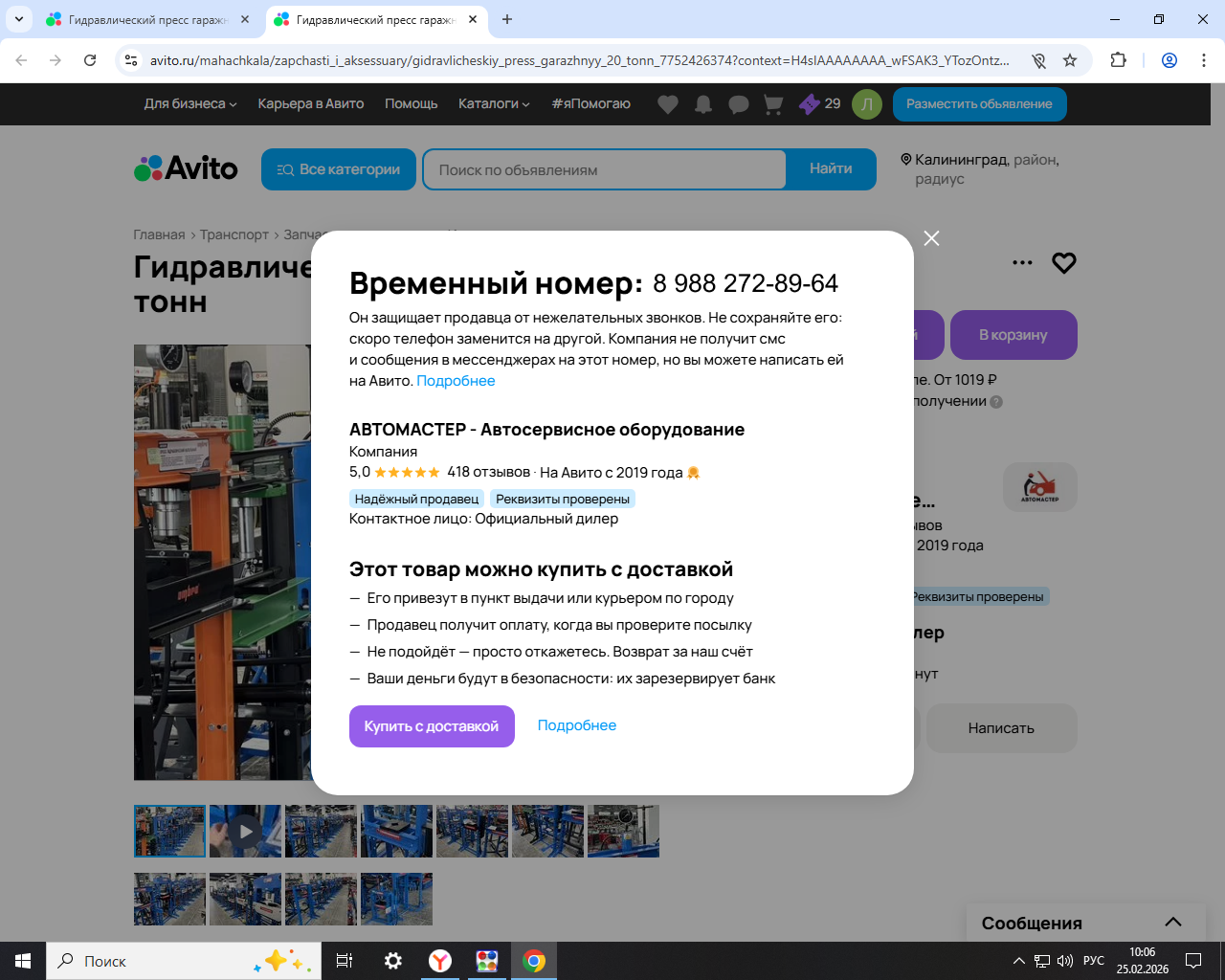Click '418 отзывов' reviews text
1225x980 pixels.
tap(488, 472)
